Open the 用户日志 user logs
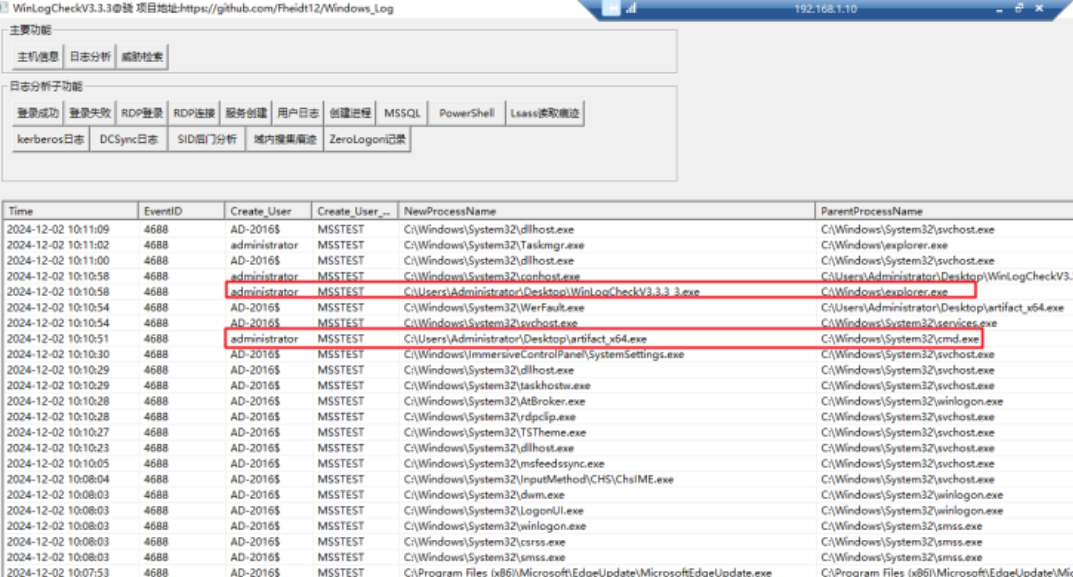 tap(298, 113)
